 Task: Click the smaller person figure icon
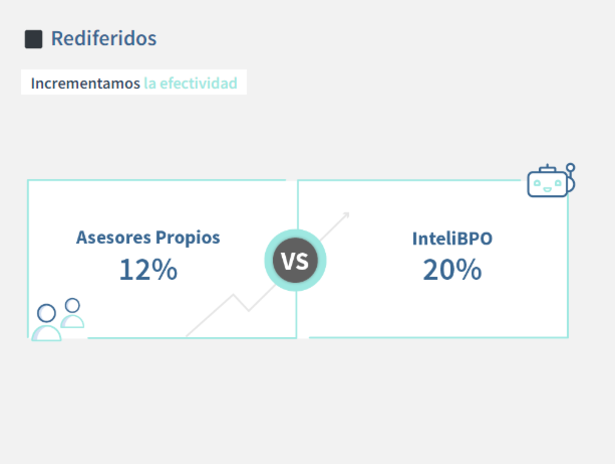[72, 313]
